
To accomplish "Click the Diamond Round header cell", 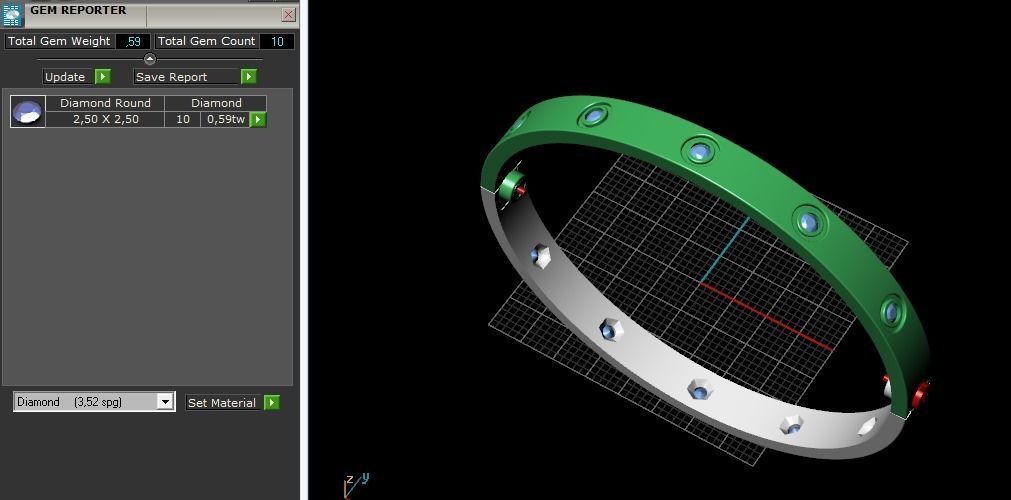I will [x=105, y=103].
